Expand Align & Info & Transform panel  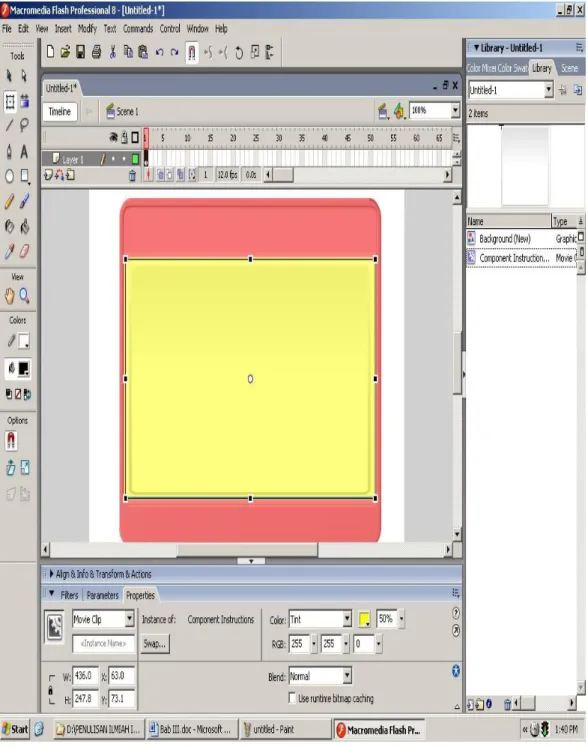[x=51, y=574]
